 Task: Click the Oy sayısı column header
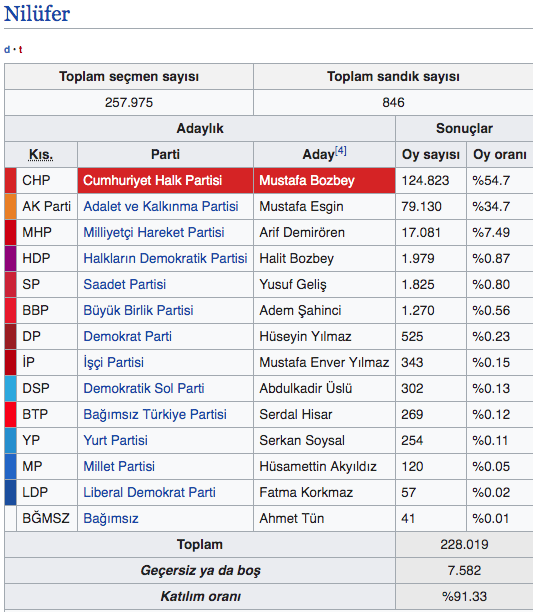(431, 155)
